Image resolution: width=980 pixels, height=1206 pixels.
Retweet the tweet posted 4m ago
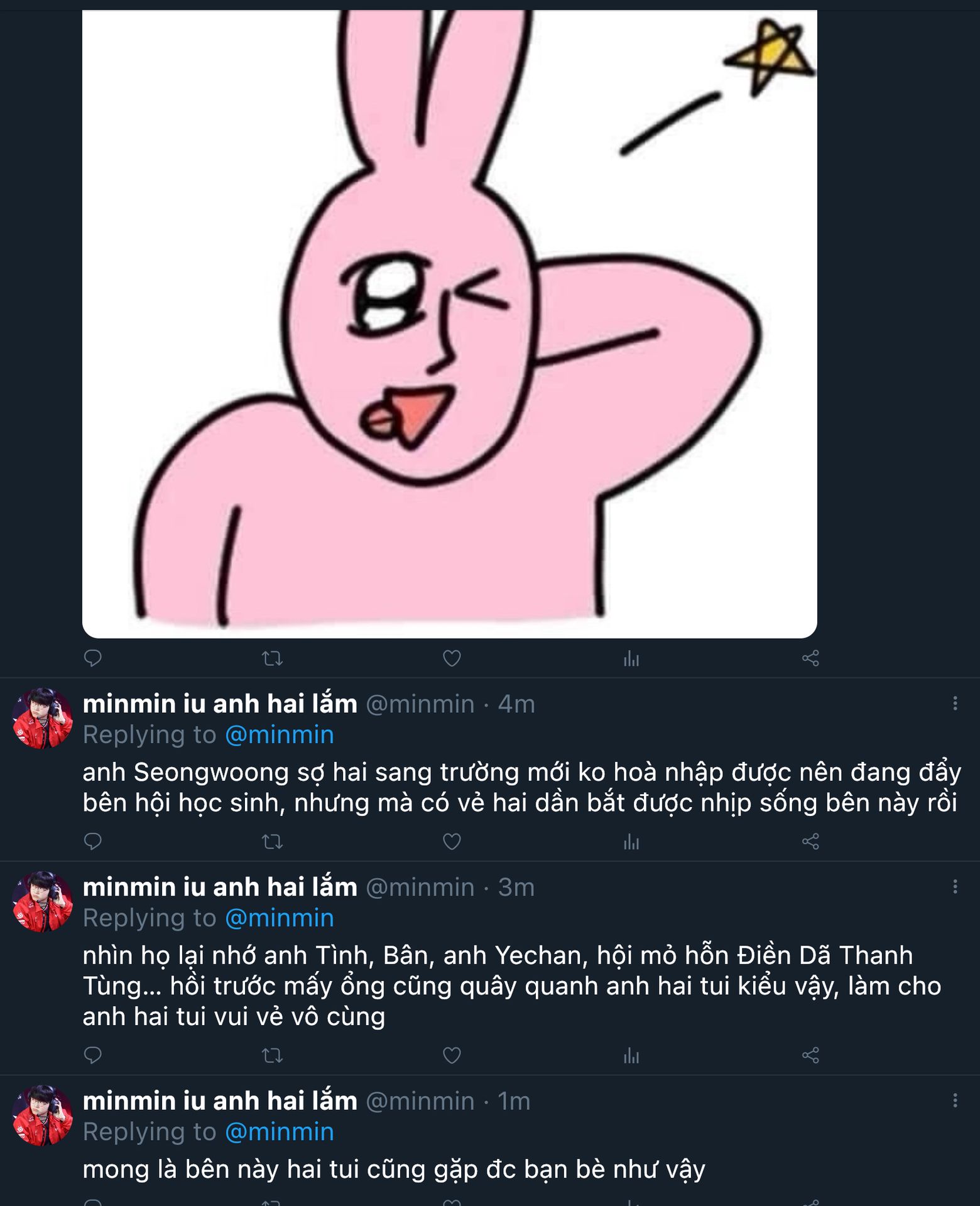[272, 842]
